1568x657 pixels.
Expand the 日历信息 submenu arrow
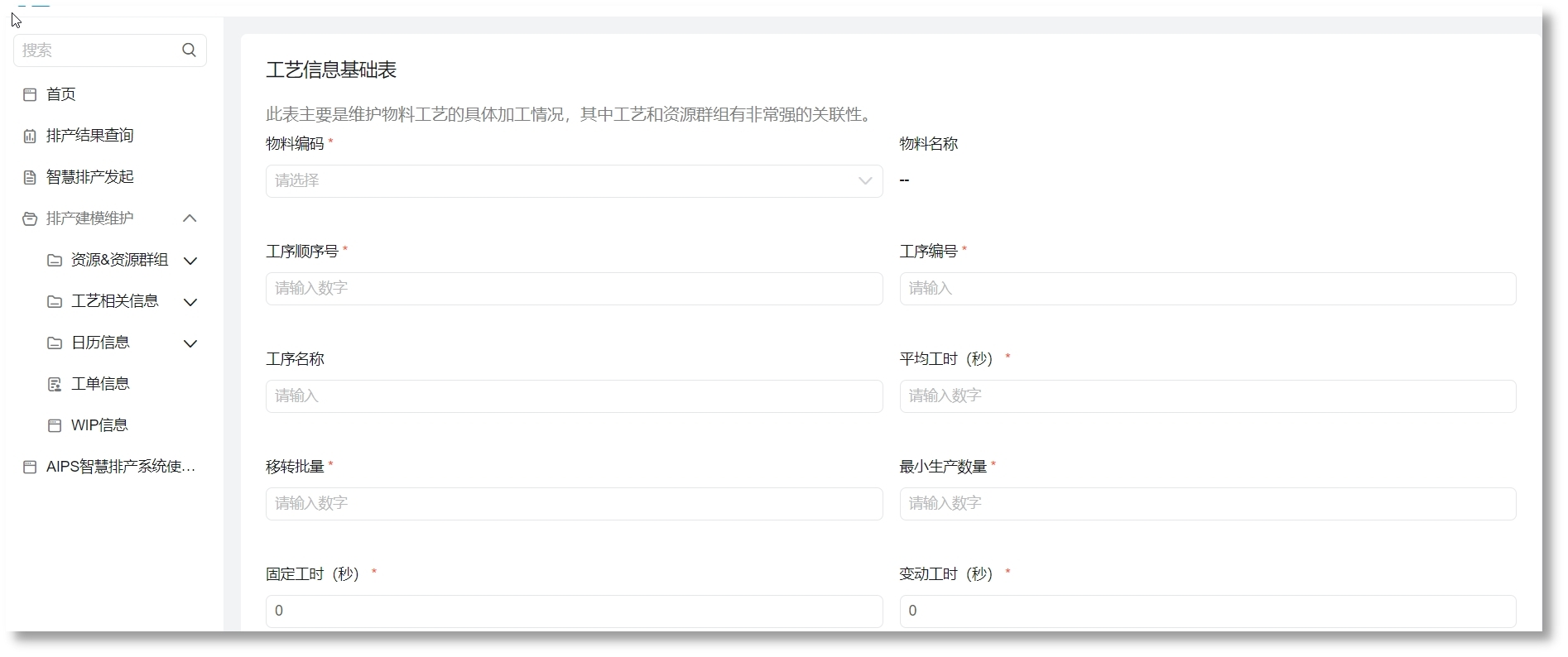coord(190,343)
